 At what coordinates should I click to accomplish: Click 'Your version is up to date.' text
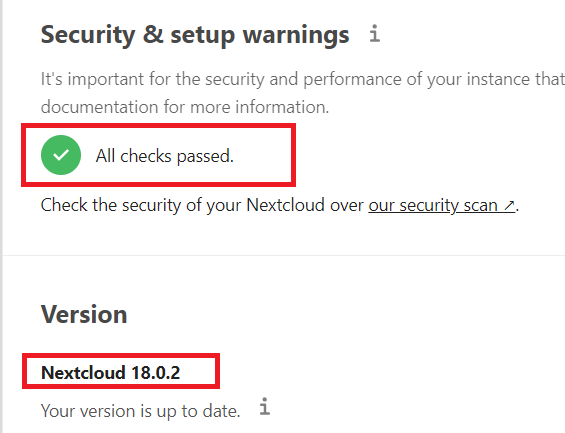tap(141, 411)
